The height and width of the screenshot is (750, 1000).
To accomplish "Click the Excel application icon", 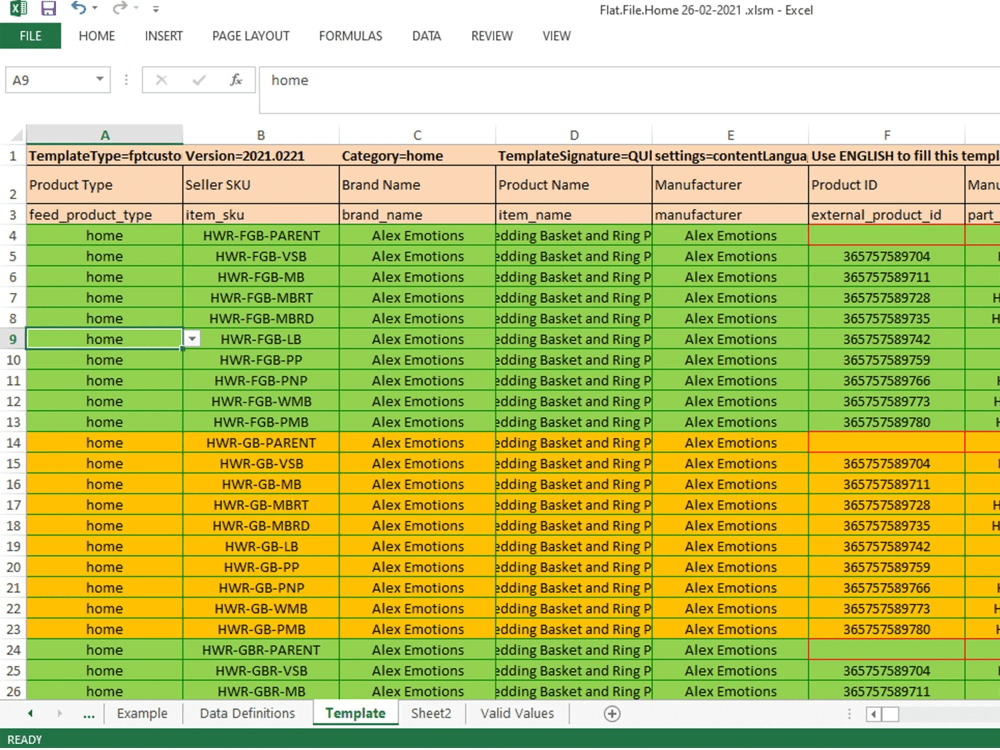I will coord(18,8).
